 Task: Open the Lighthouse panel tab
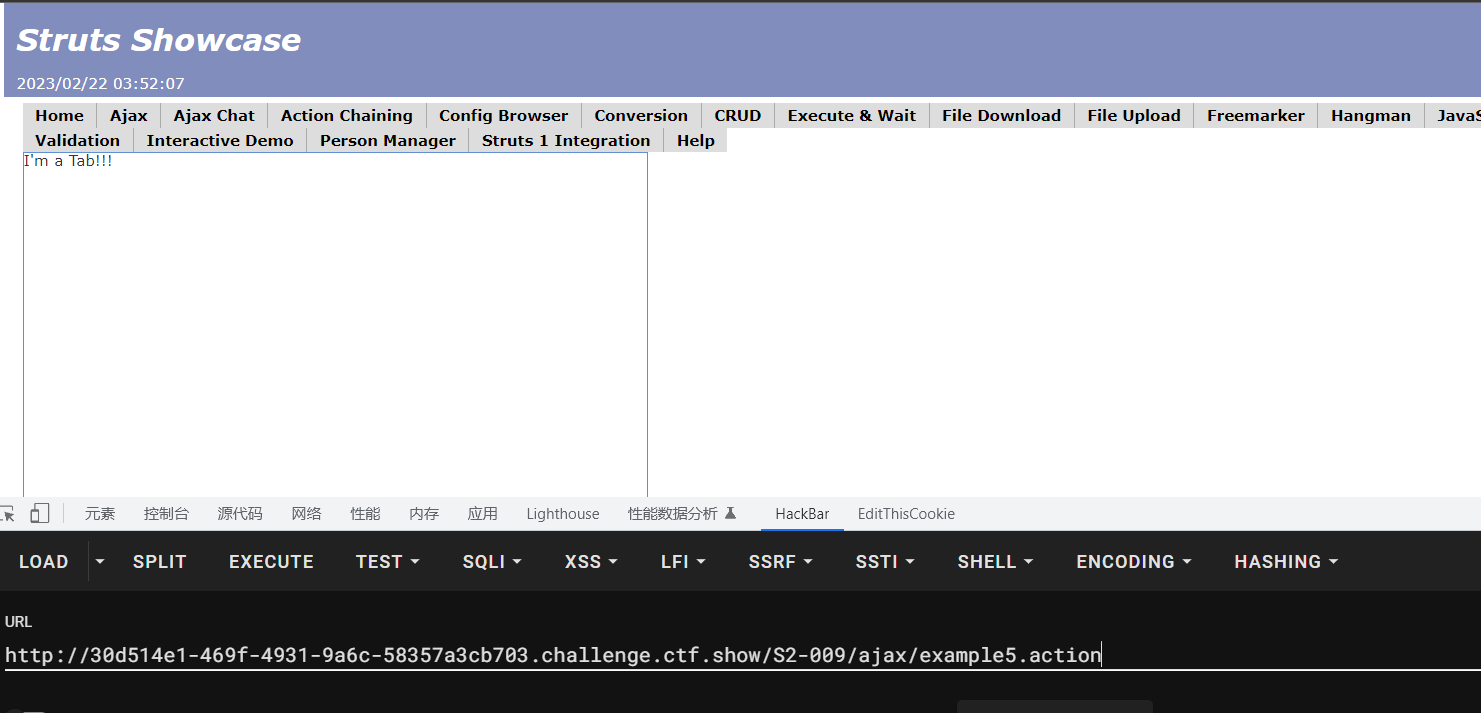coord(563,514)
